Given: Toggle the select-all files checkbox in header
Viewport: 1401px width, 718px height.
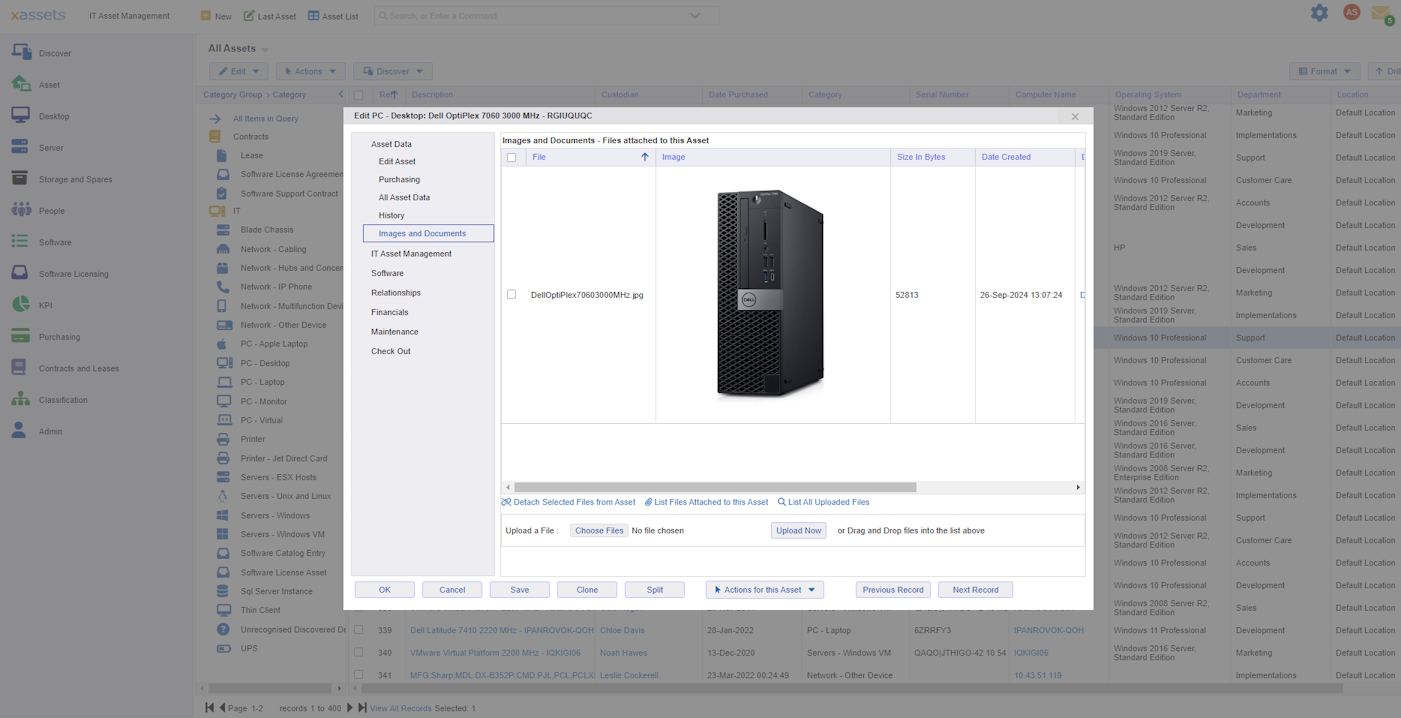Looking at the screenshot, I should pyautogui.click(x=512, y=157).
